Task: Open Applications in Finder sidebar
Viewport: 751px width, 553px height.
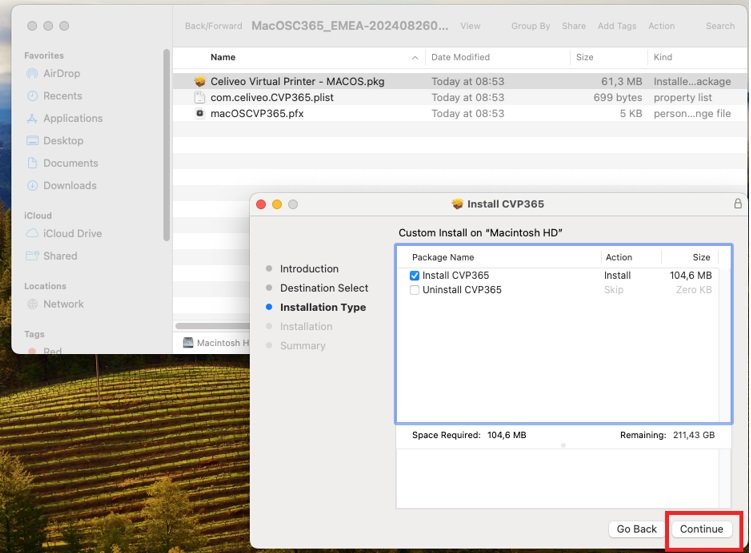Action: coord(73,118)
